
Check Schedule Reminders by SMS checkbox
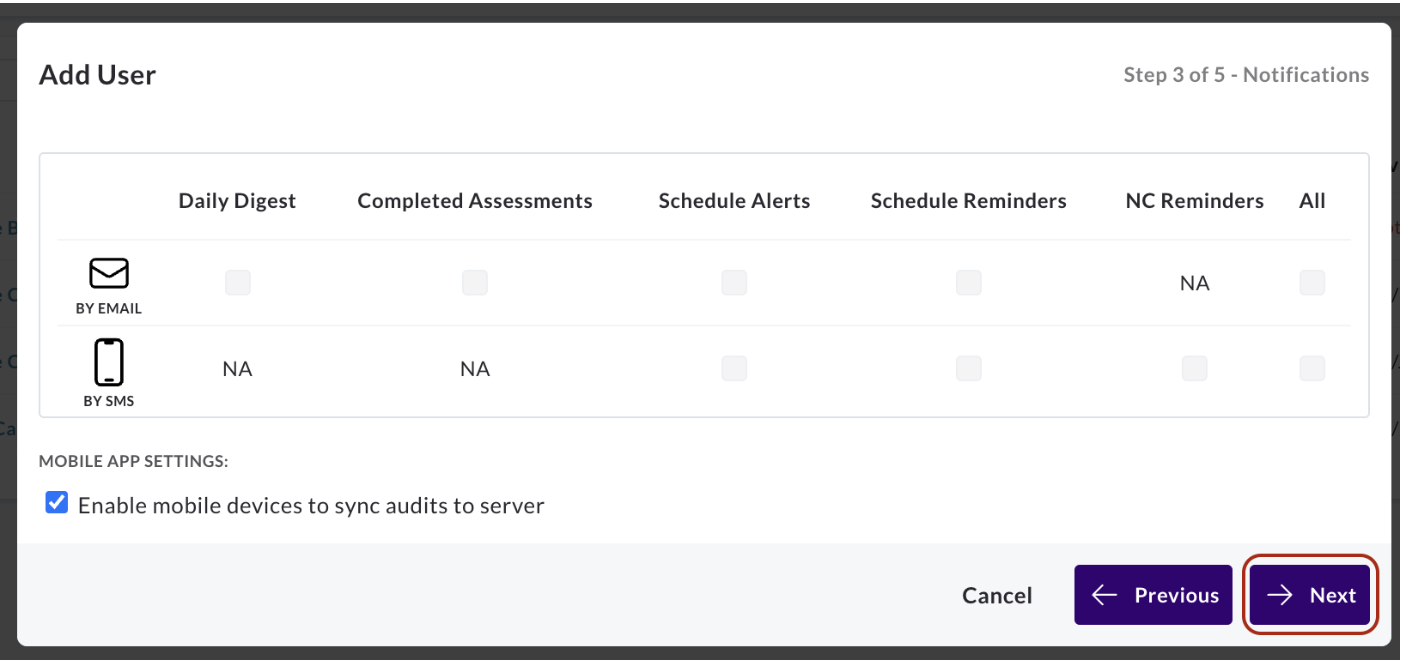(968, 369)
